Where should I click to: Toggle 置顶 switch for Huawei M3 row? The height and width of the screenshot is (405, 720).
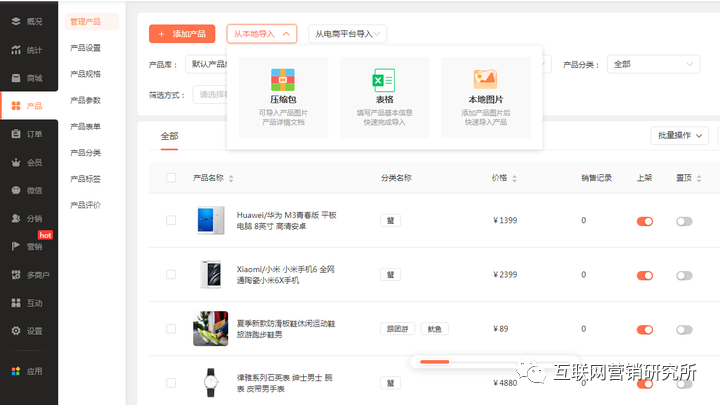(684, 221)
